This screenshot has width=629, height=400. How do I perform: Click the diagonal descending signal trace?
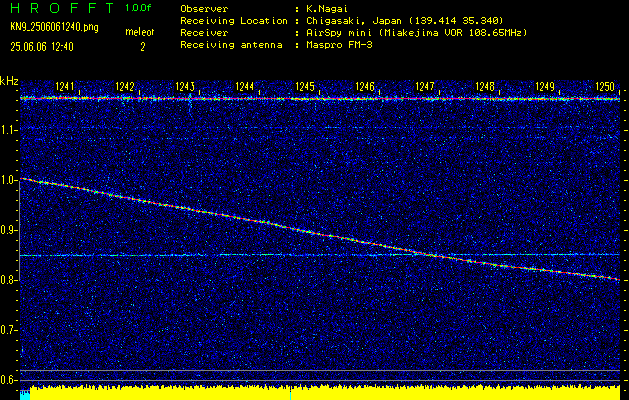320,233
